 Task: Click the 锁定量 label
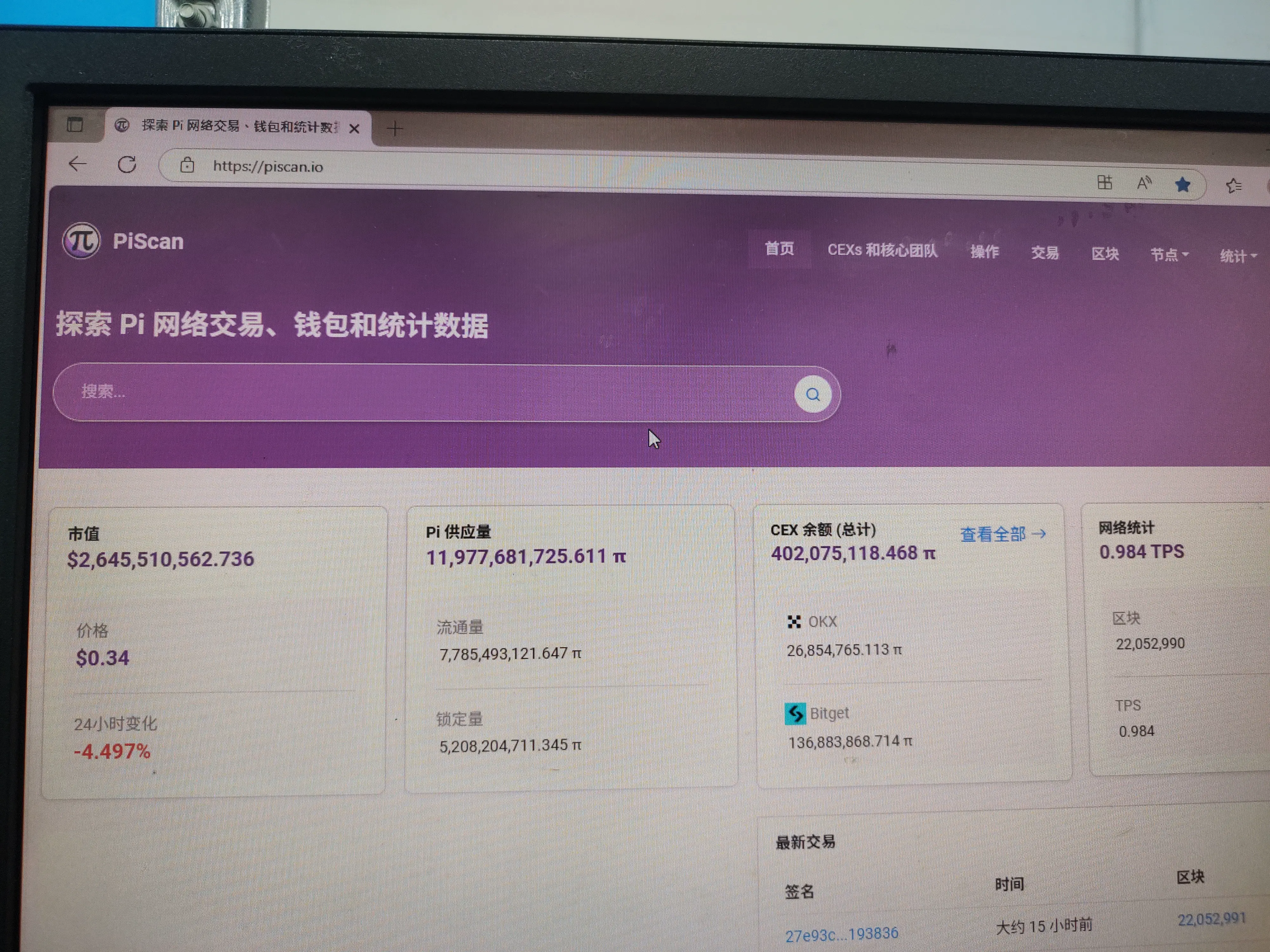click(459, 719)
